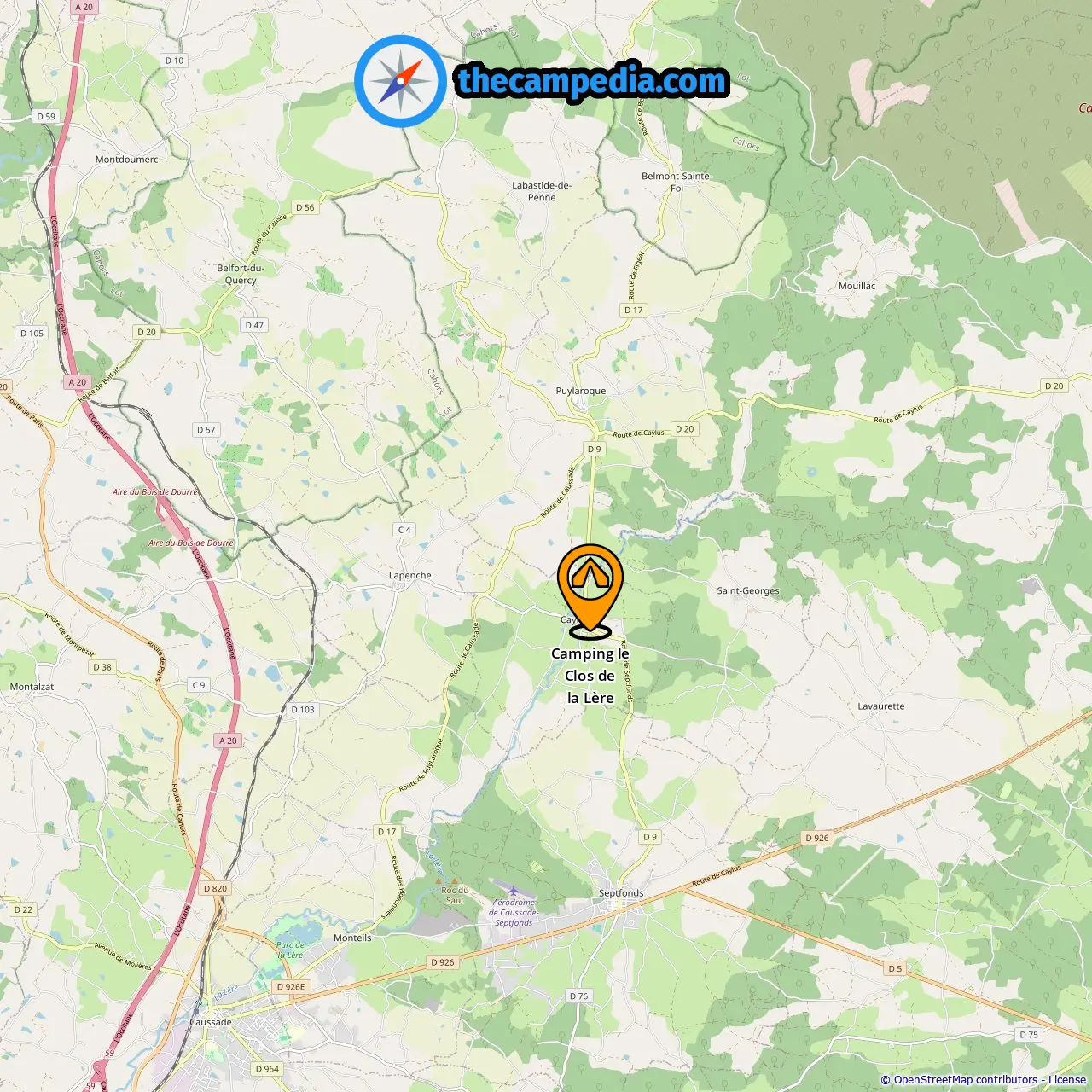Click the Saint-Georges place label

[748, 590]
